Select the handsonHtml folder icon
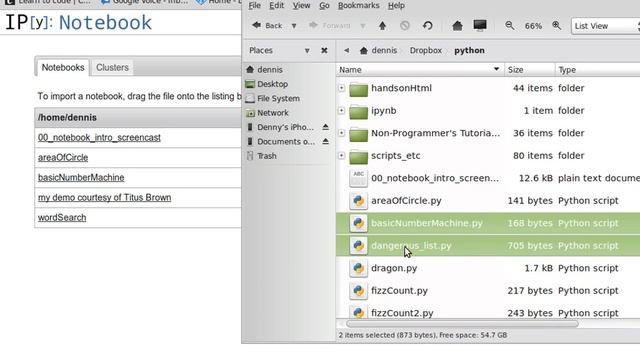The width and height of the screenshot is (640, 360). point(358,89)
